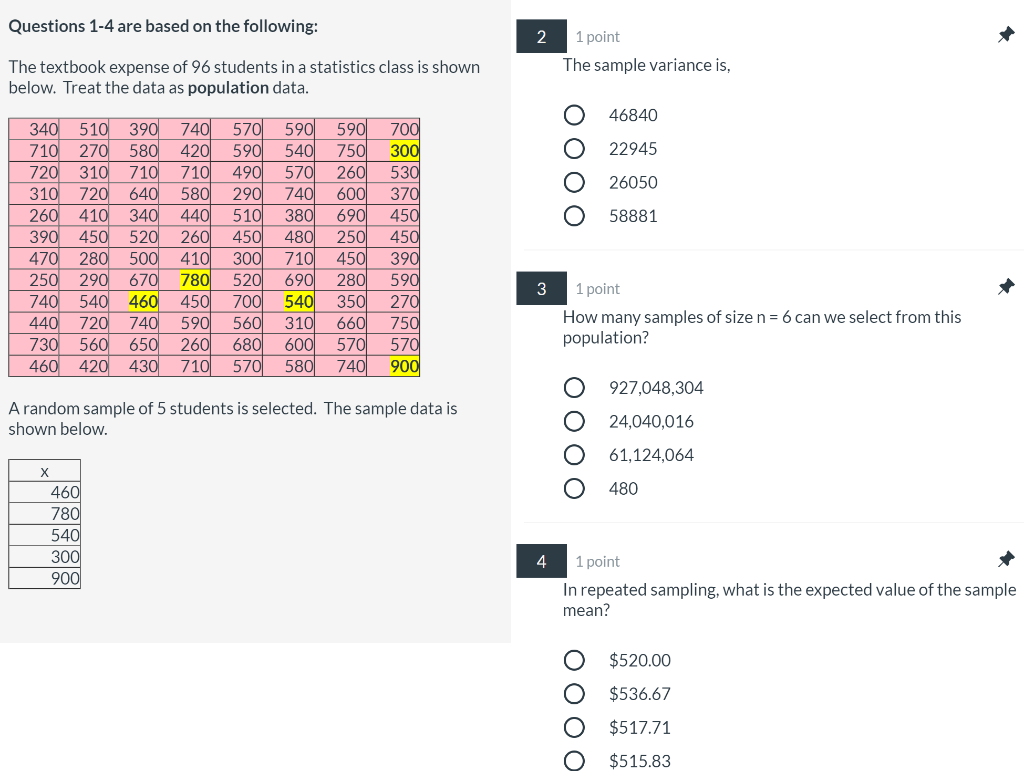This screenshot has height=771, width=1024.
Task: Select $536.67 for question 4
Action: coord(575,693)
